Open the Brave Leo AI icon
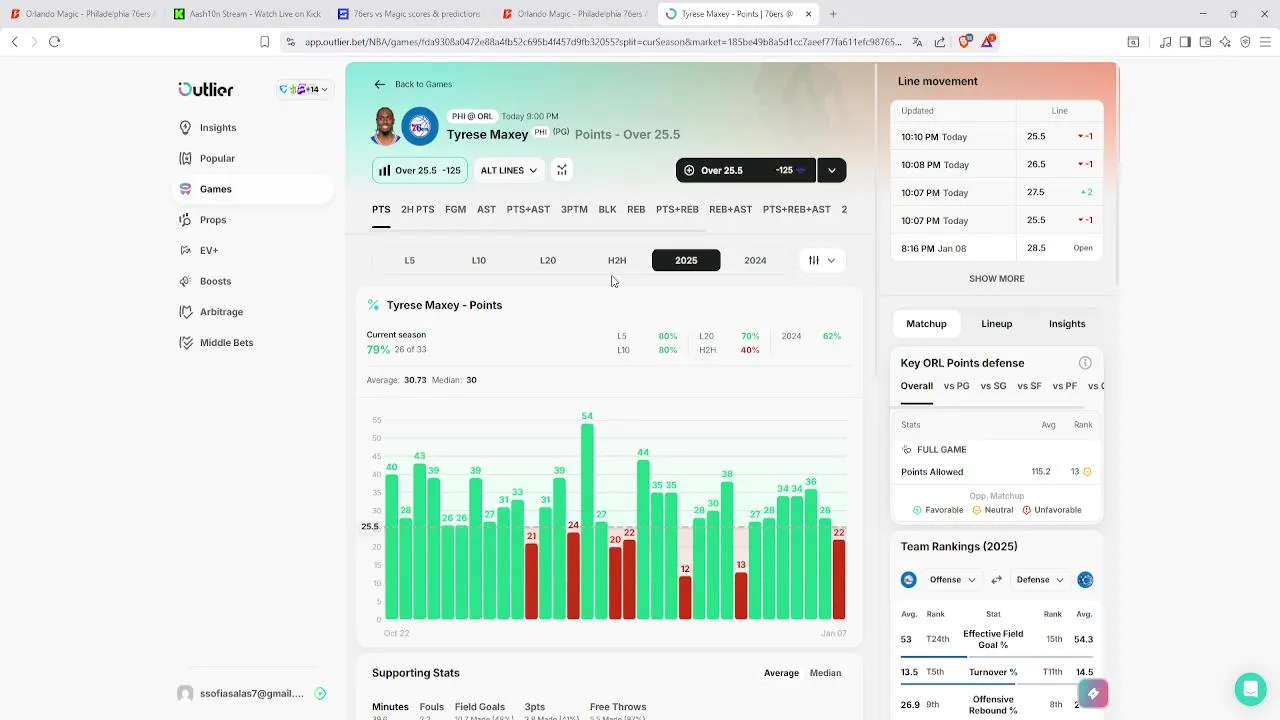This screenshot has height=720, width=1280. click(x=1225, y=42)
